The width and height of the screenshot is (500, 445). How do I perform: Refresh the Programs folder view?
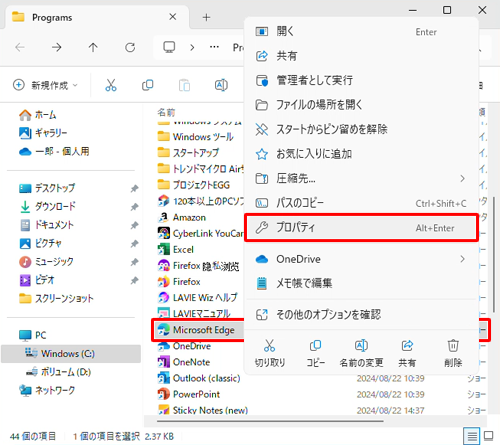tap(130, 47)
